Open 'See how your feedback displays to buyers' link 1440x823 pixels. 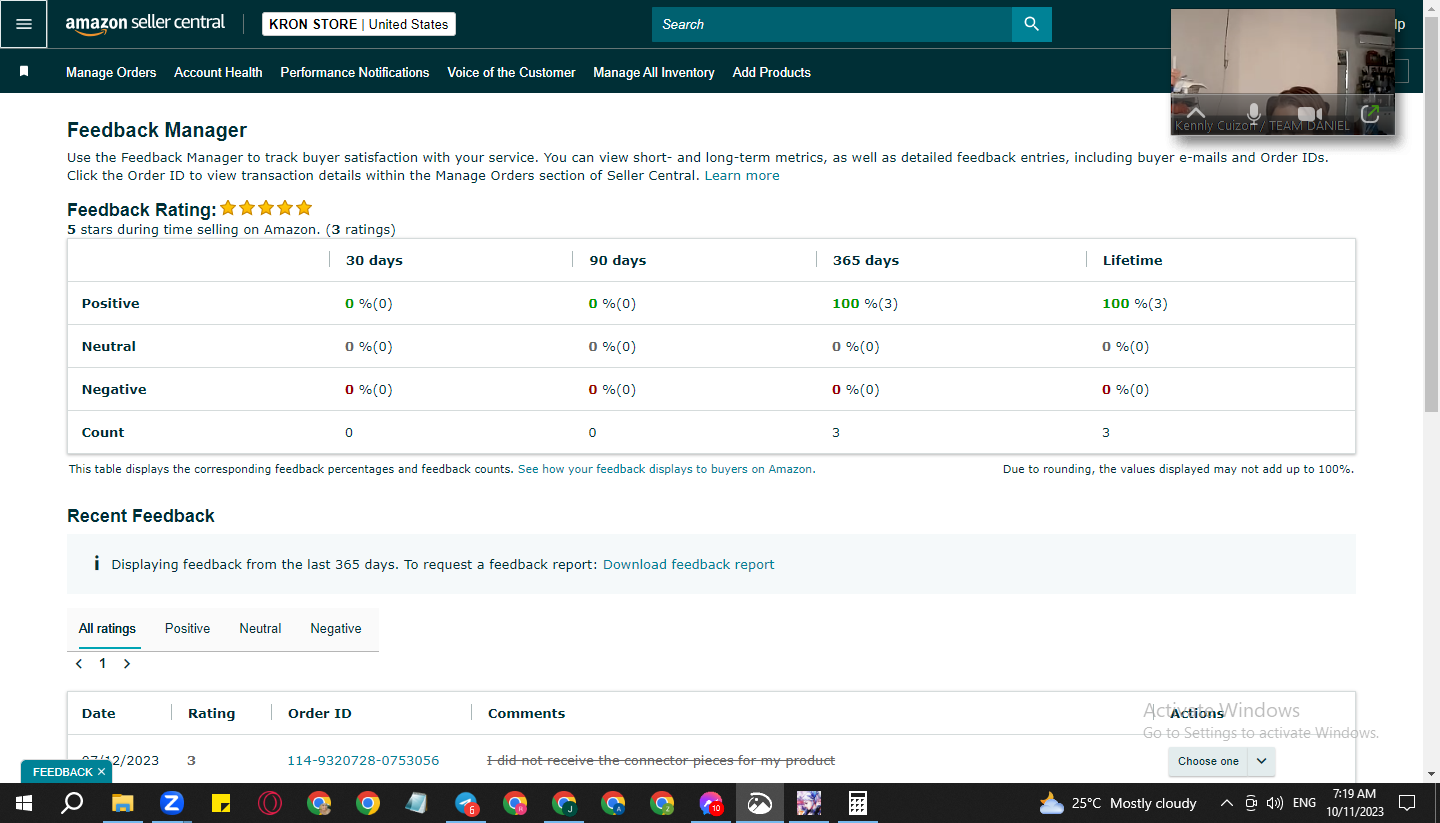pyautogui.click(x=665, y=469)
